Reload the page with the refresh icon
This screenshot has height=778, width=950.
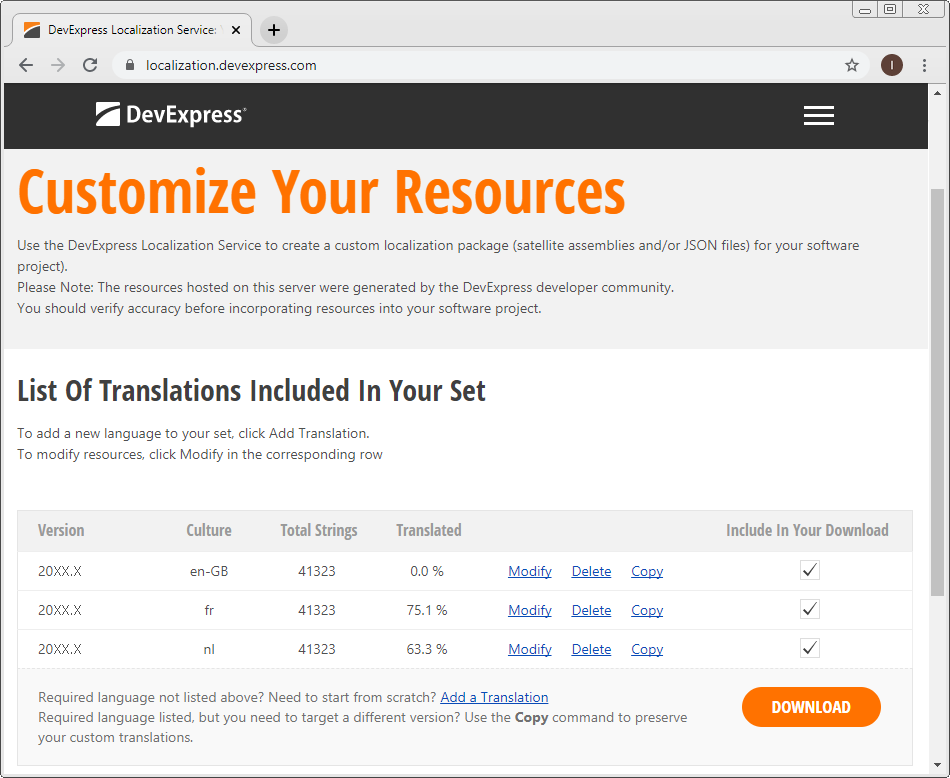point(90,65)
